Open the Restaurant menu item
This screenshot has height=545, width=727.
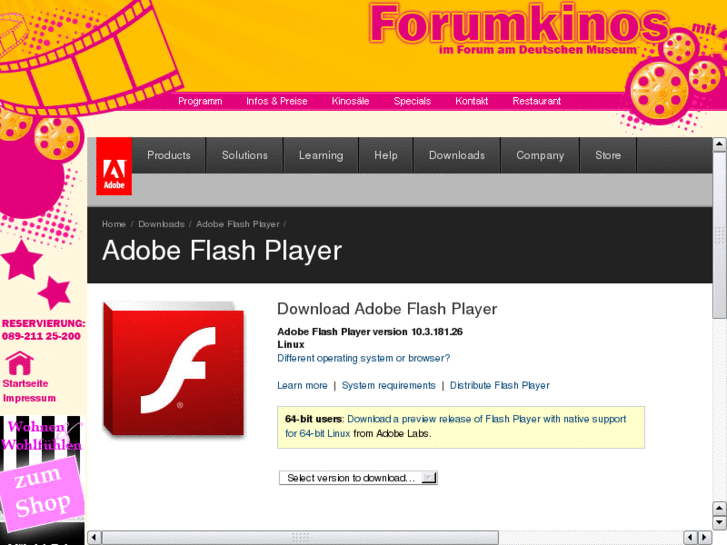click(x=536, y=101)
